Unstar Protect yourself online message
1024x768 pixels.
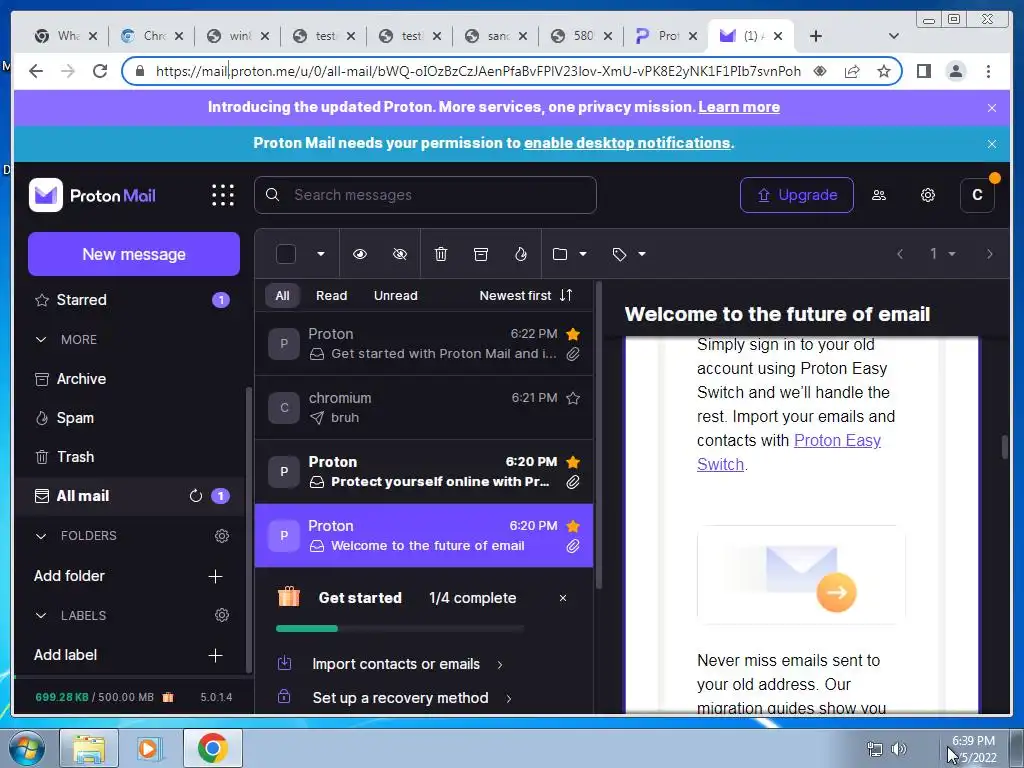click(573, 462)
